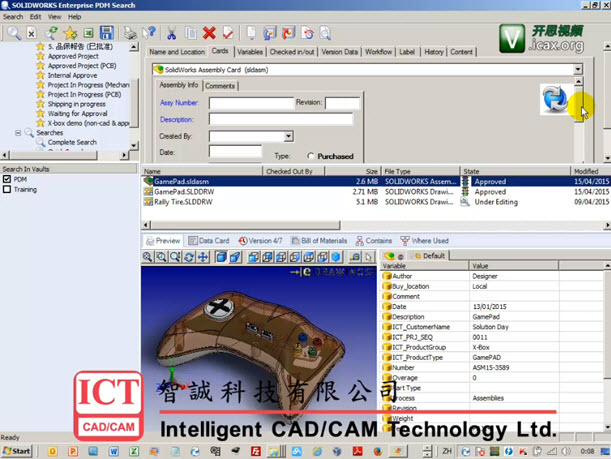Open the Version 4/7 tab
Screen dimensions: 611x459
click(260, 241)
